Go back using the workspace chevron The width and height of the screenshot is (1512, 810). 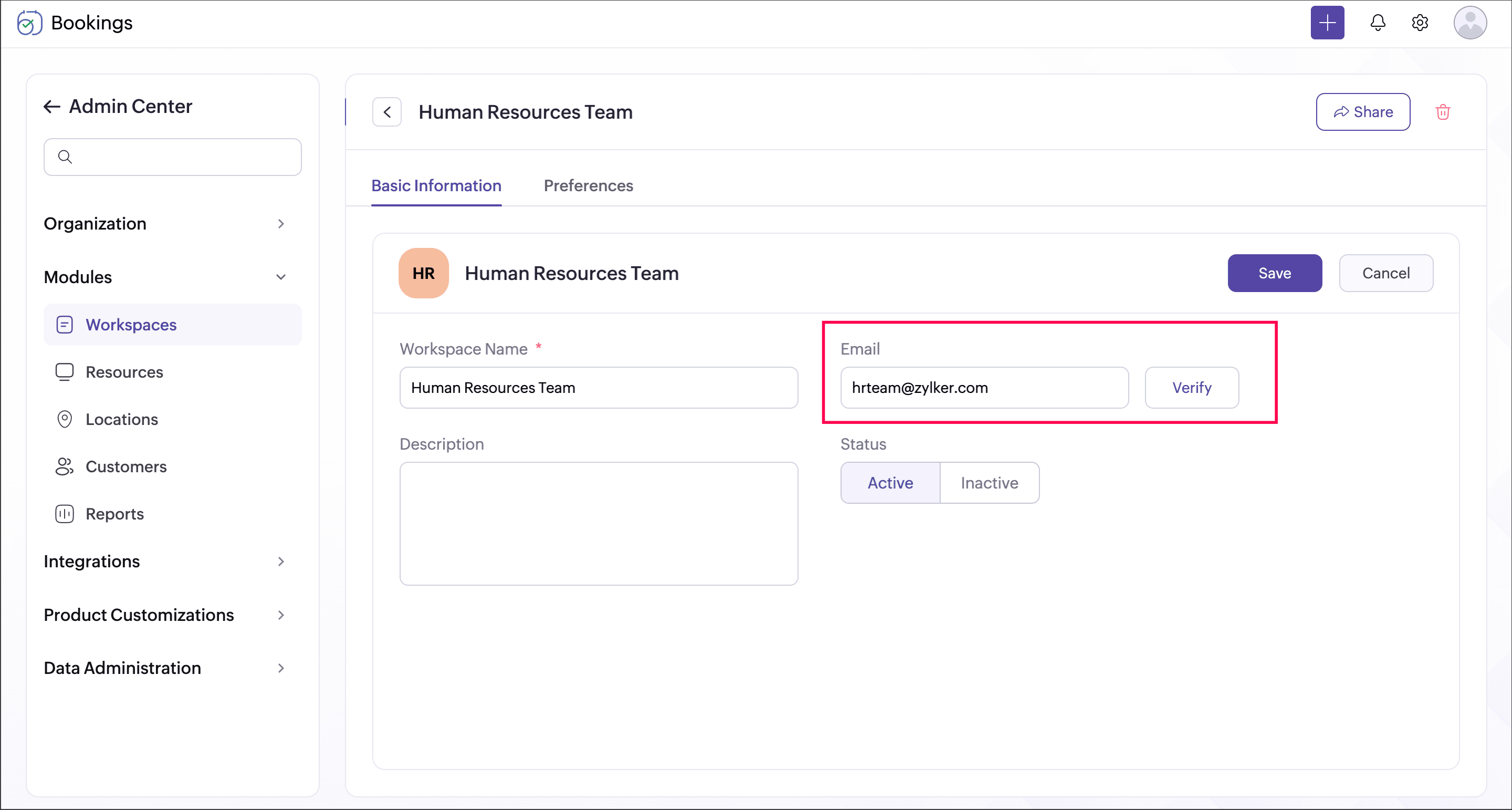pos(387,112)
